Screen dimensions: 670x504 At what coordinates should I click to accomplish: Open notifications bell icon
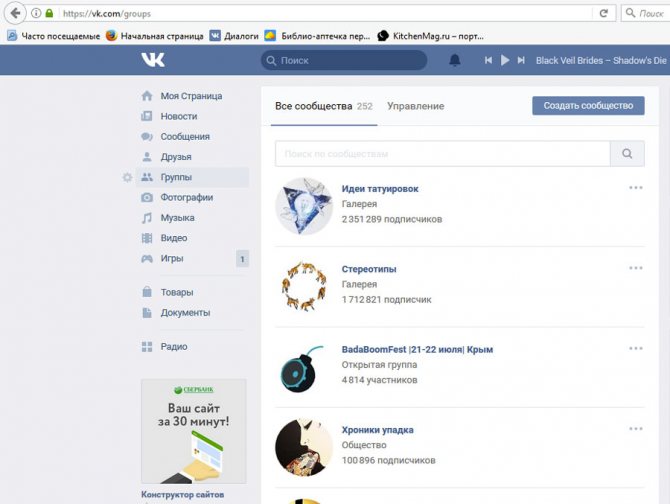coord(455,61)
